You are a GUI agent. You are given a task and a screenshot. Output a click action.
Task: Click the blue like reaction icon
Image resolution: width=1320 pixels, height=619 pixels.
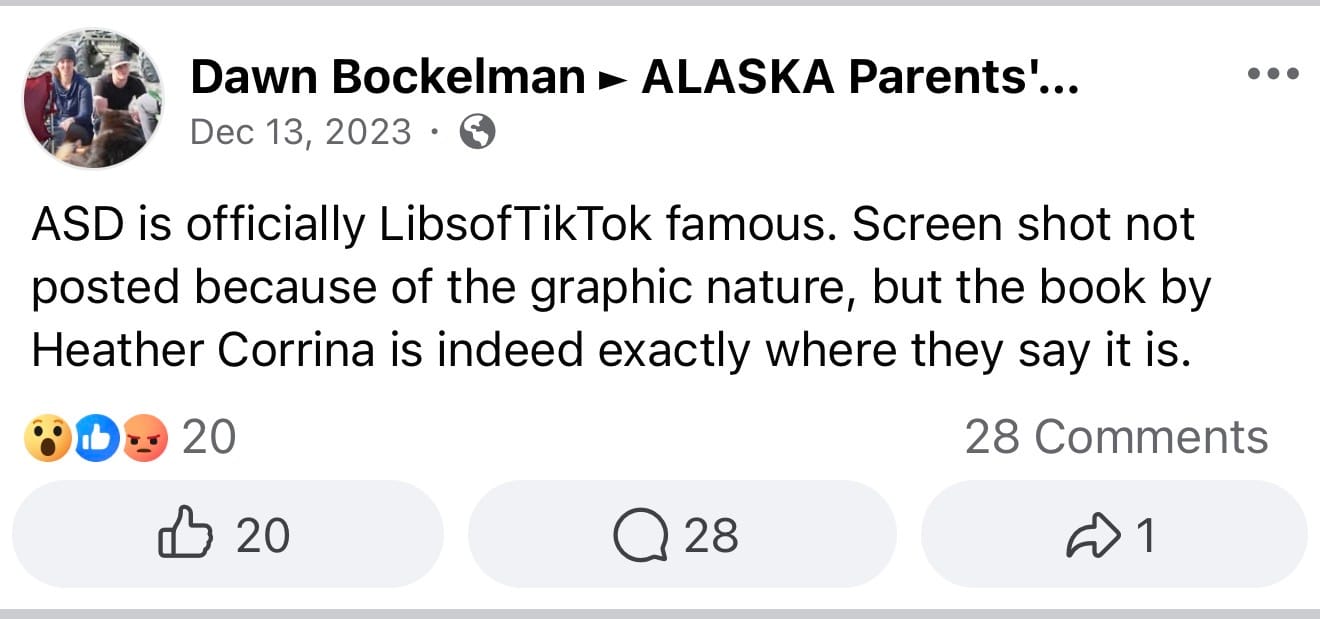96,436
